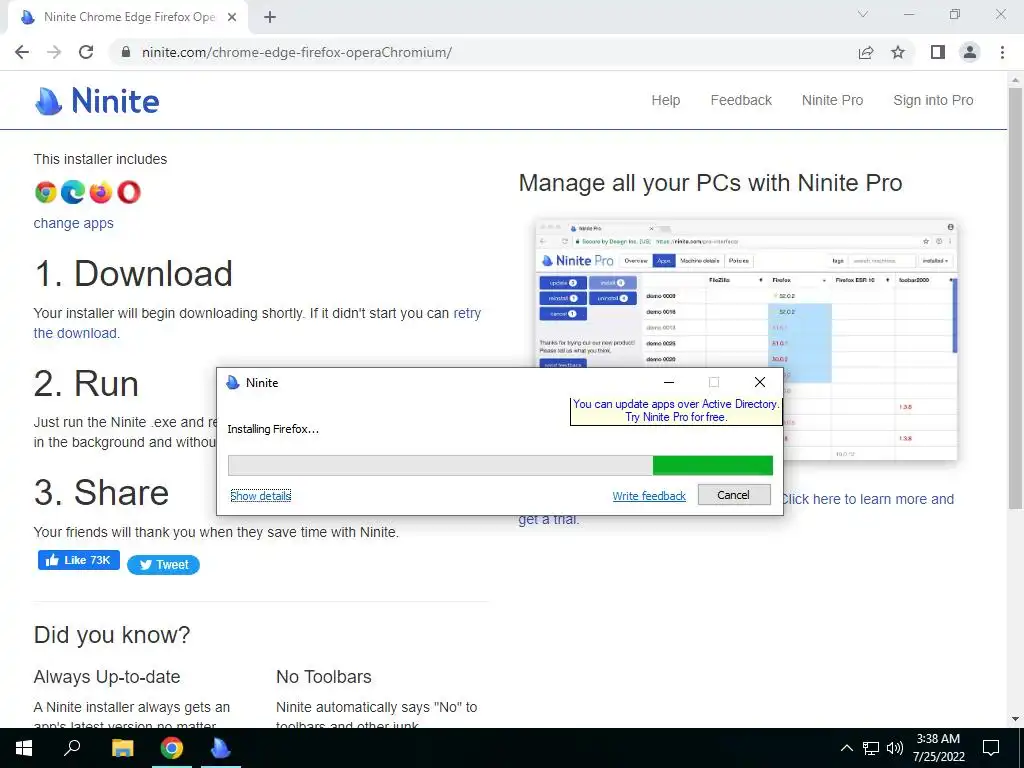The height and width of the screenshot is (768, 1024).
Task: Click the address bar URL field
Action: [483, 52]
